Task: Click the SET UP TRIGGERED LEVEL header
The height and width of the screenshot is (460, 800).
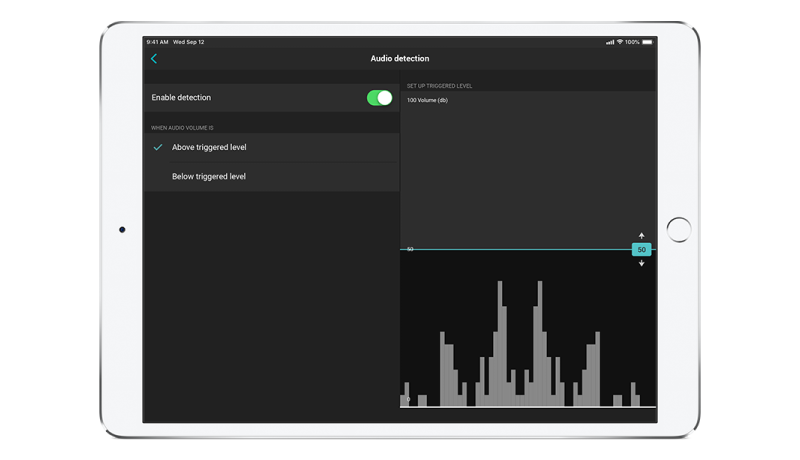Action: click(439, 86)
